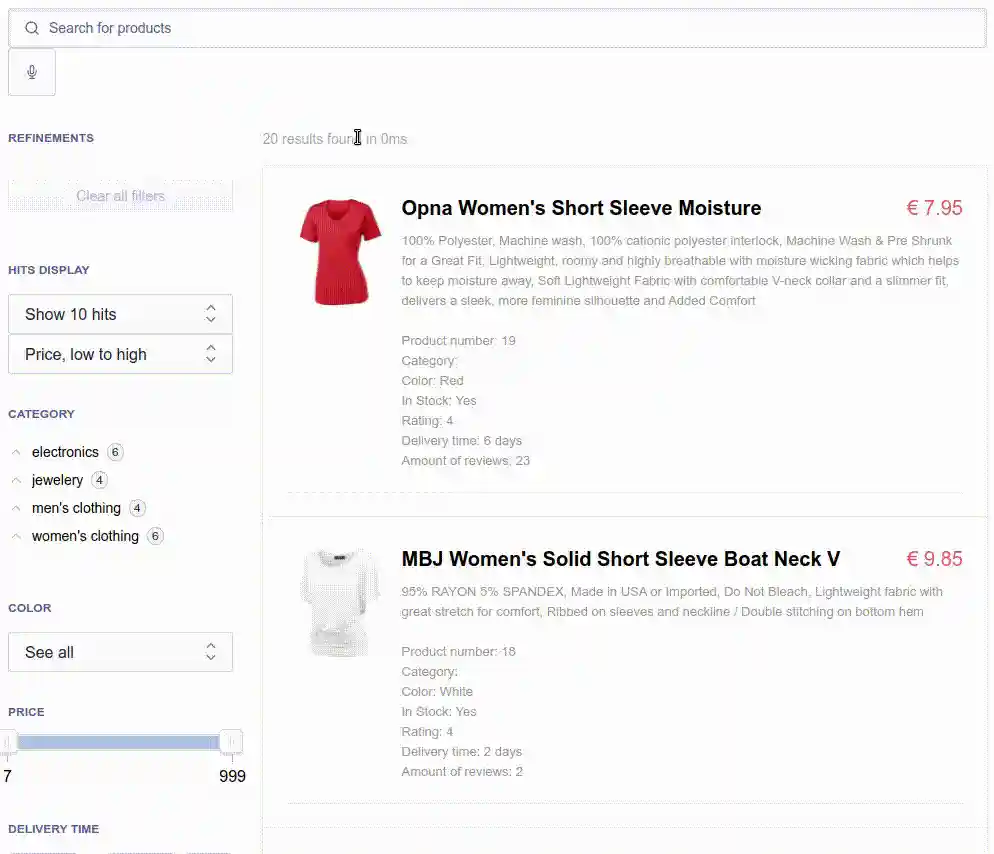
Task: Click the chevron icon beside jewelery
Action: point(16,480)
